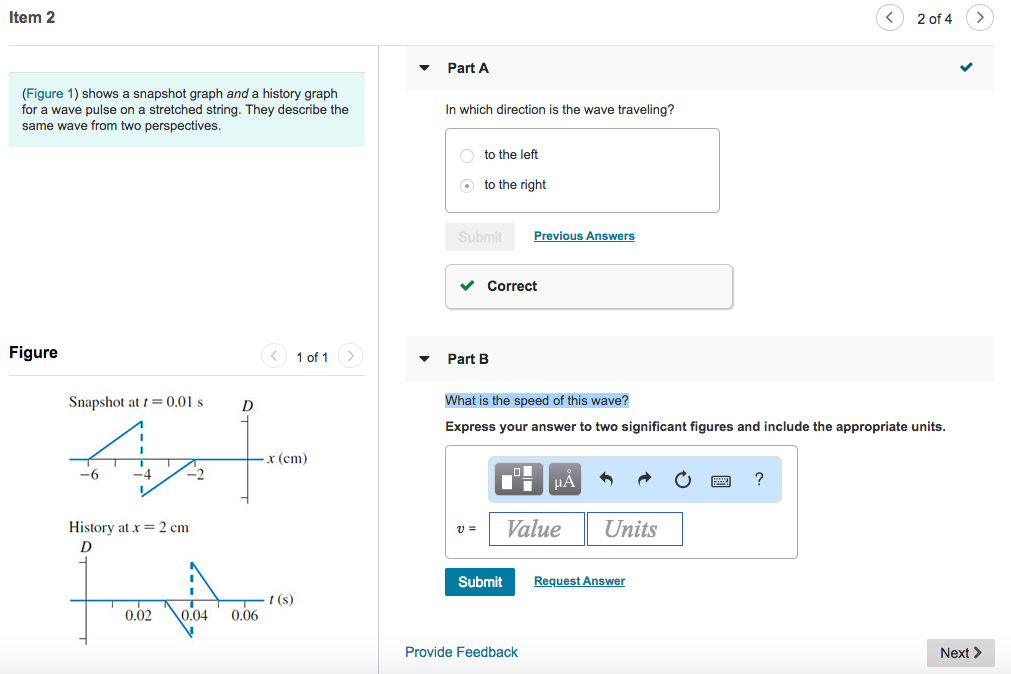1011x674 pixels.
Task: Focus the Units input field
Action: [634, 529]
